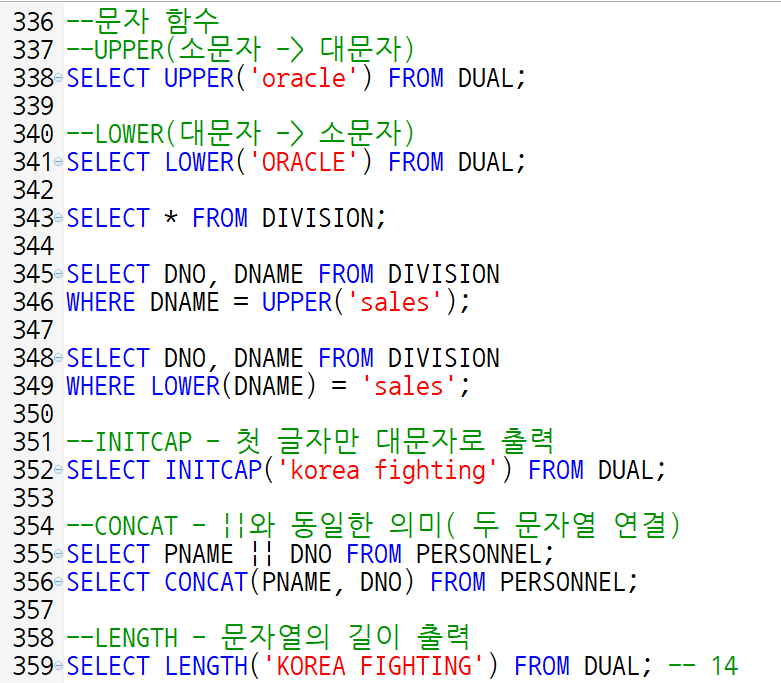Screen dimensions: 781x683
Task: Click DNAME on line 348
Action: tap(268, 358)
